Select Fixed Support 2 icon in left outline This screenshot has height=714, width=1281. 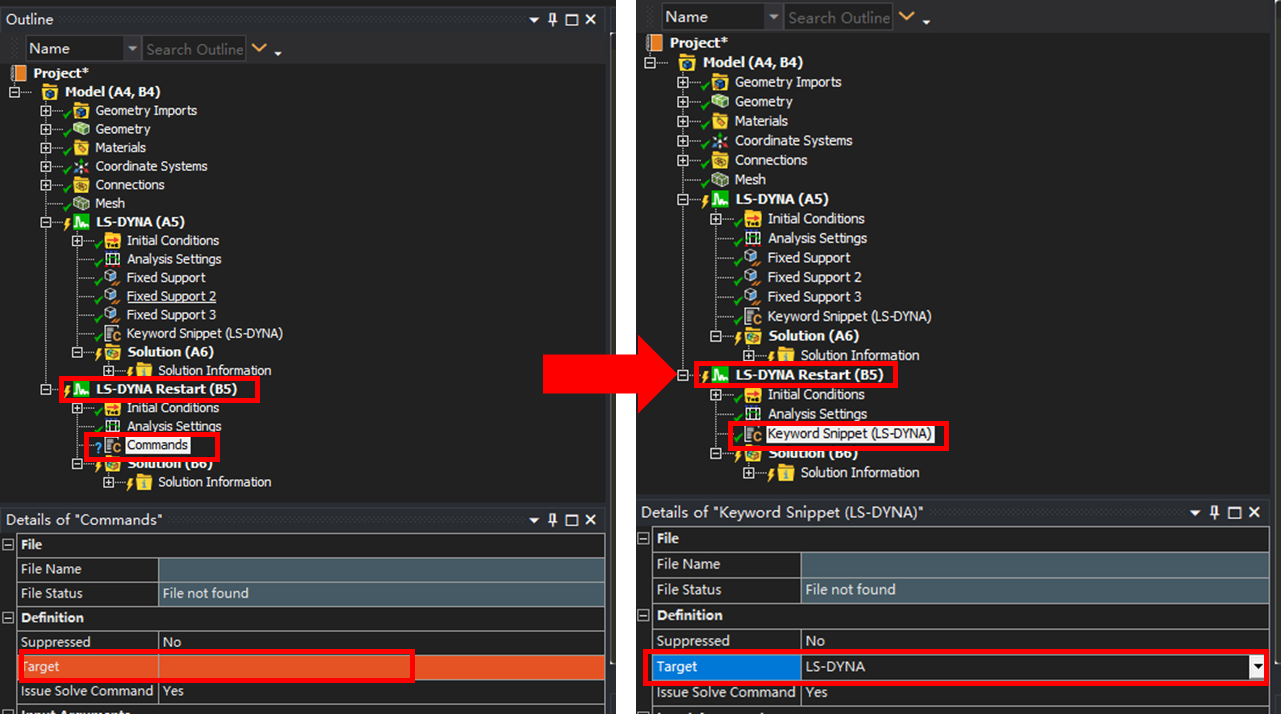pyautogui.click(x=112, y=296)
